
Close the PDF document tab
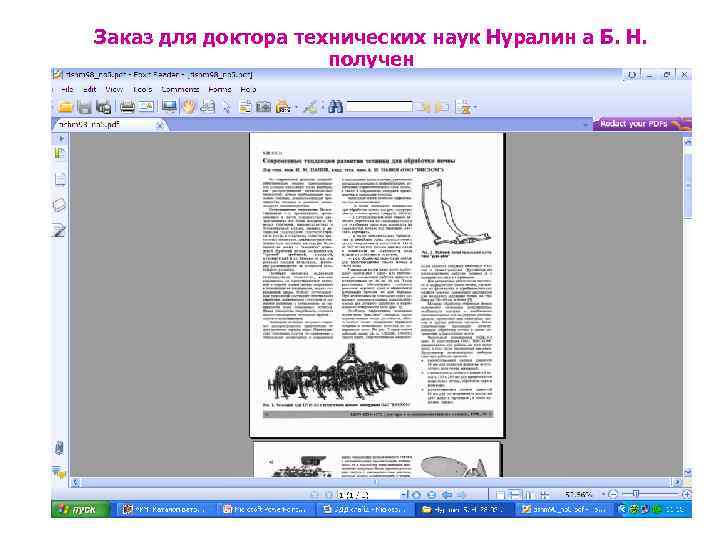click(x=159, y=125)
